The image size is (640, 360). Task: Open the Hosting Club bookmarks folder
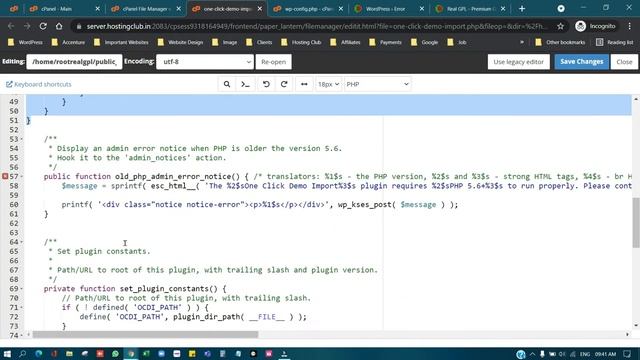[x=301, y=42]
